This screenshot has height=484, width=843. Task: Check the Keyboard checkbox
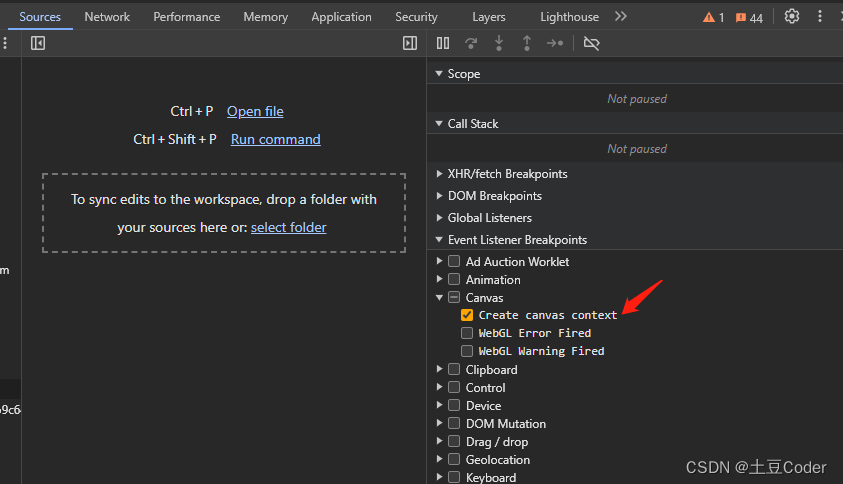pos(454,477)
